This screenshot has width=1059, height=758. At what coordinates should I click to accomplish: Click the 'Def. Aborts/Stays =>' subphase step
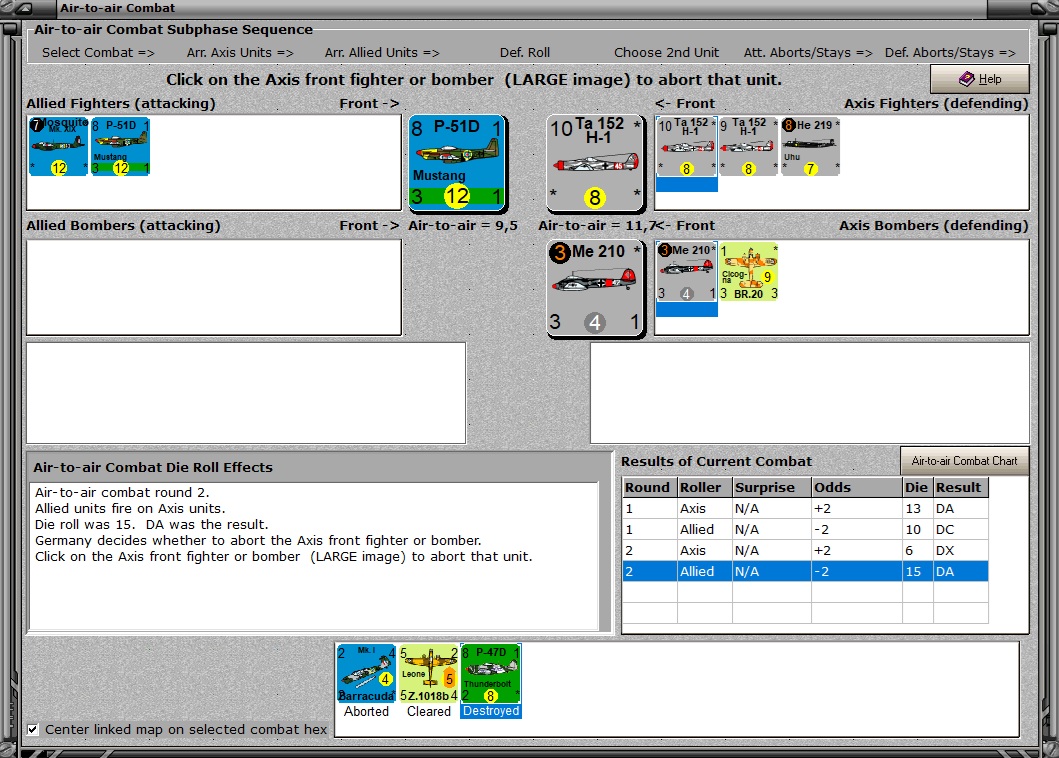[x=950, y=53]
